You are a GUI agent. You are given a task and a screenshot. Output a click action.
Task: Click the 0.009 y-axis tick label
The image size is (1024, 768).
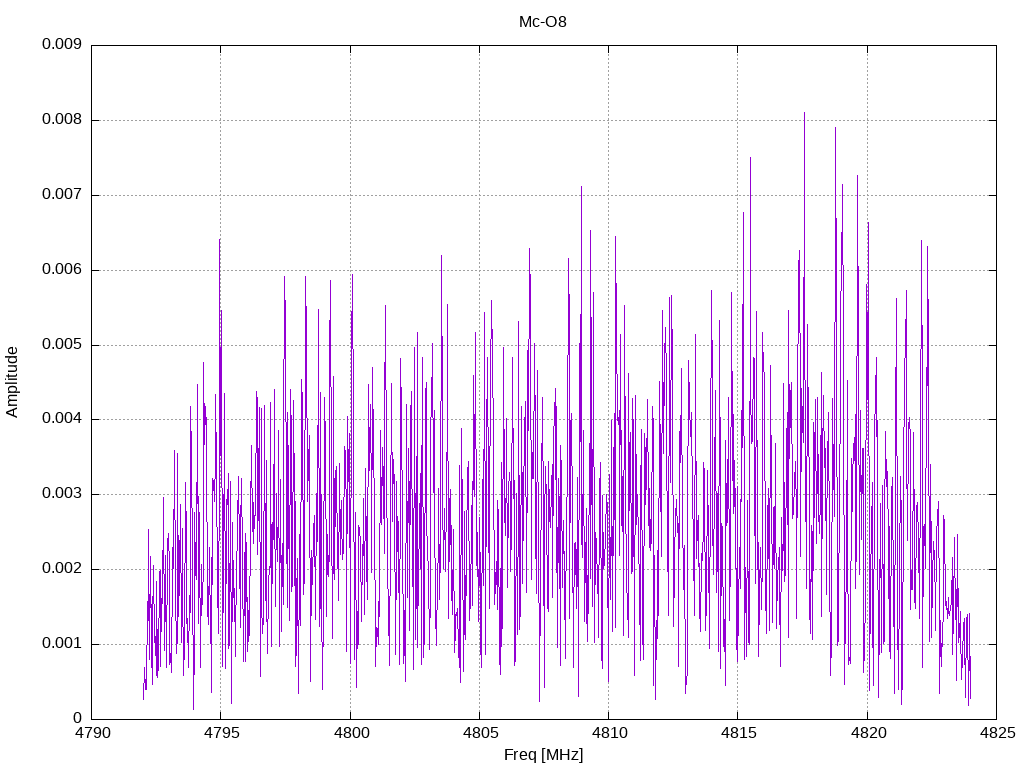(62, 44)
